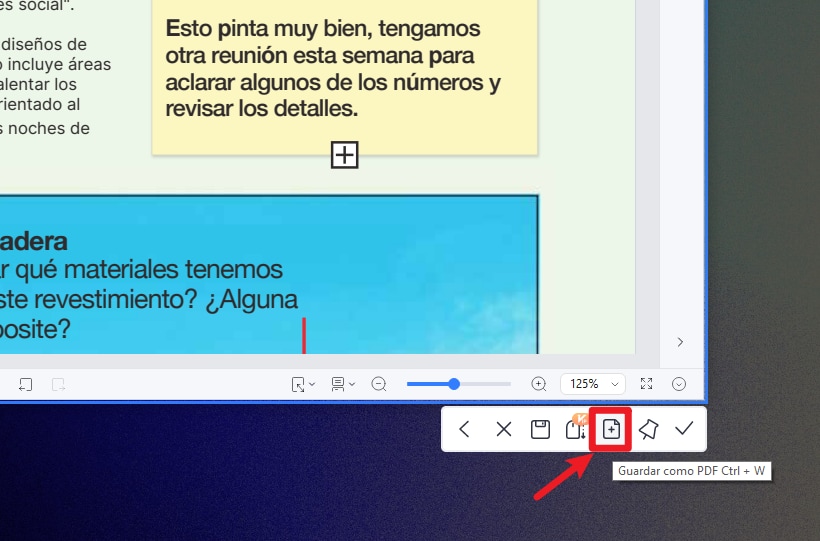The width and height of the screenshot is (820, 541).
Task: Click the circled down-arrow status bar button
Action: tap(680, 384)
